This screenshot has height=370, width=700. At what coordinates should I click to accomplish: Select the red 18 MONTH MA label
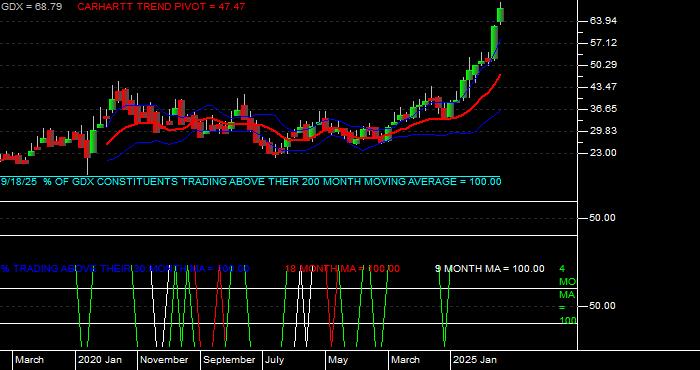(342, 269)
